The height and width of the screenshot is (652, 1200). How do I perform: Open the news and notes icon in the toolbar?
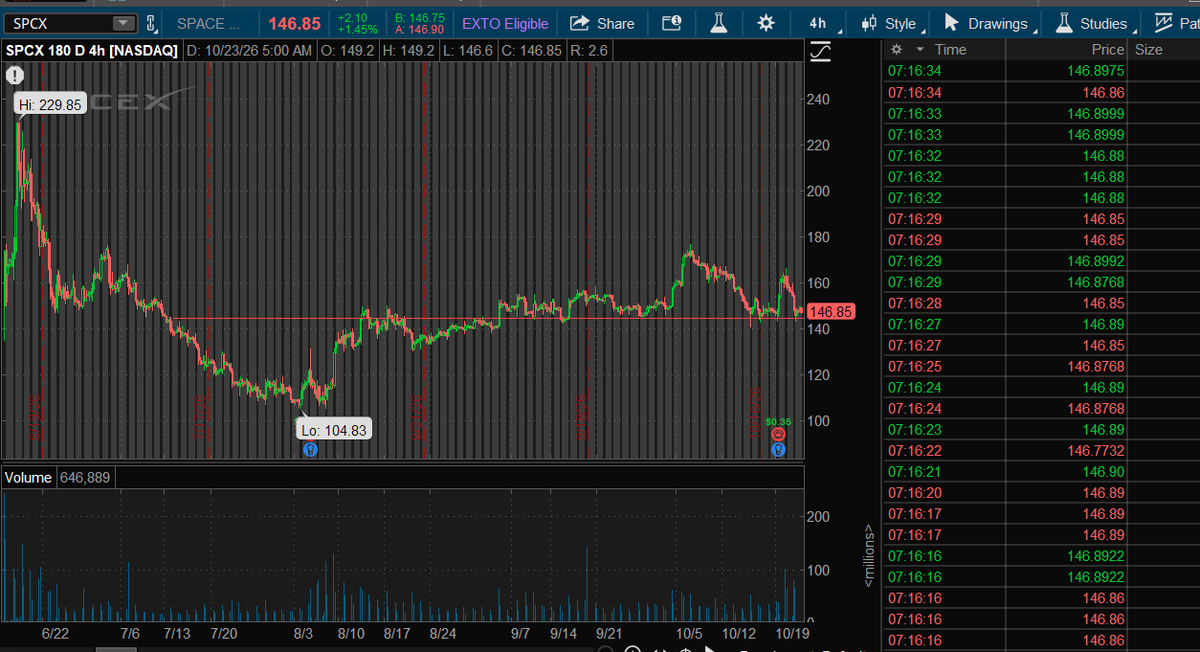671,23
